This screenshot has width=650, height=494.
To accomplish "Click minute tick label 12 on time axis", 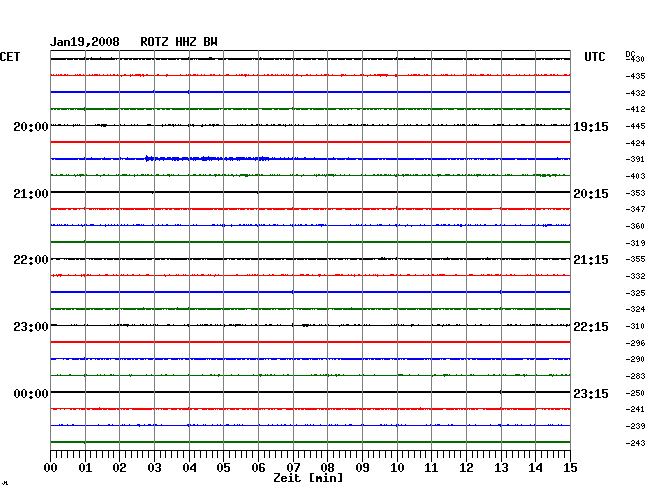I will pos(466,468).
